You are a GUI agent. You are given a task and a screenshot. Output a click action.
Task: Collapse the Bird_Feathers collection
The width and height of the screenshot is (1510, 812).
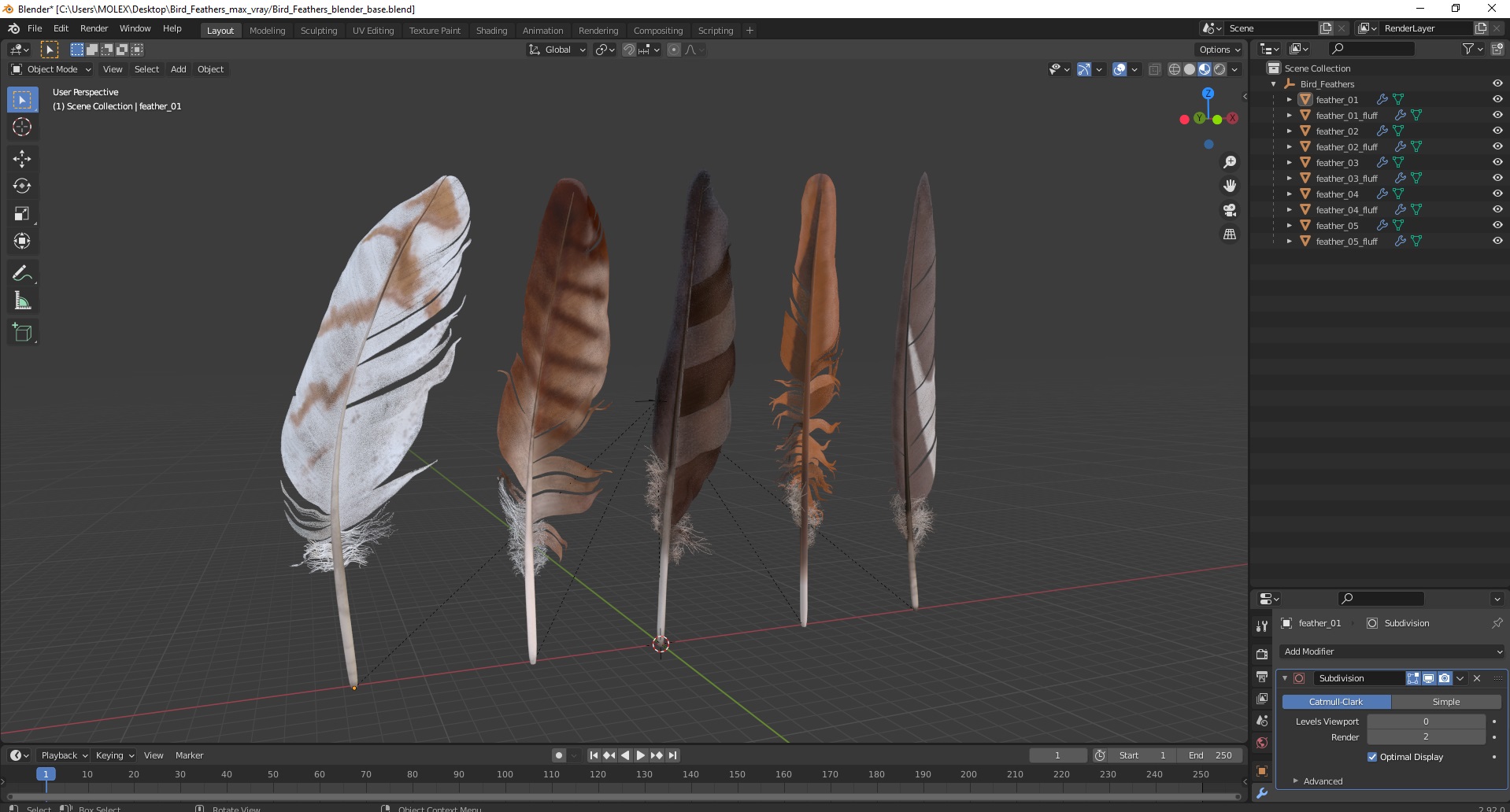point(1273,84)
